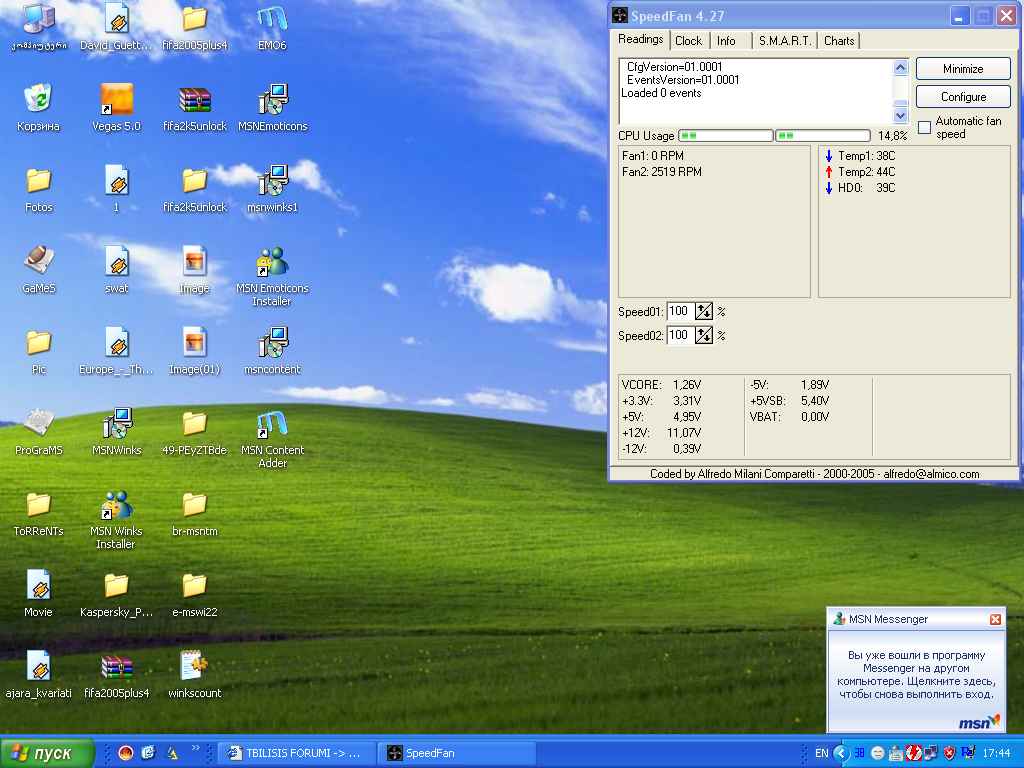
Task: Click the temperature 38 tray icon
Action: [x=859, y=753]
